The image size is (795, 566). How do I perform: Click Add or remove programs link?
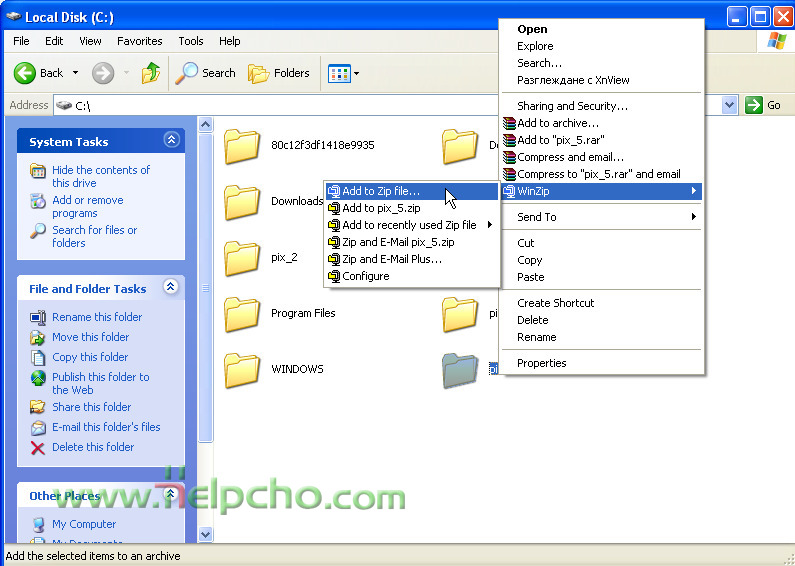tap(88, 206)
